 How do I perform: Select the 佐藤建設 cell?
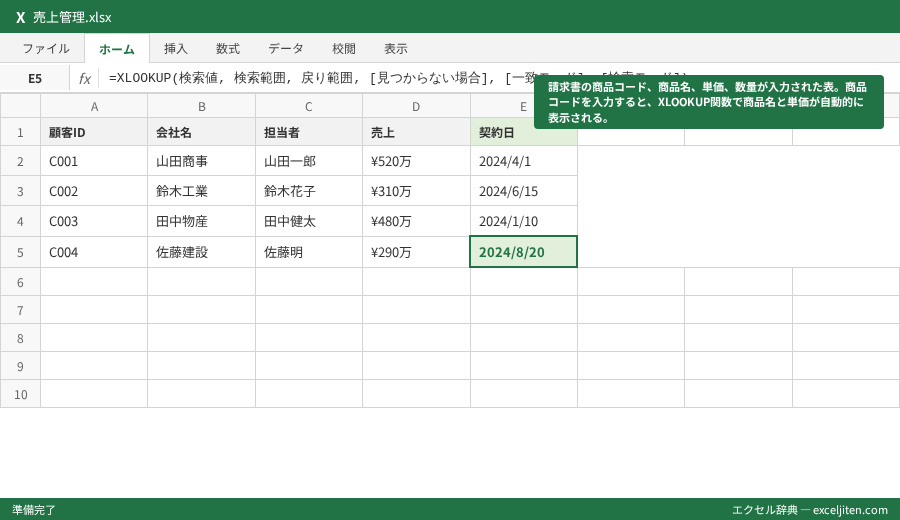(x=201, y=252)
